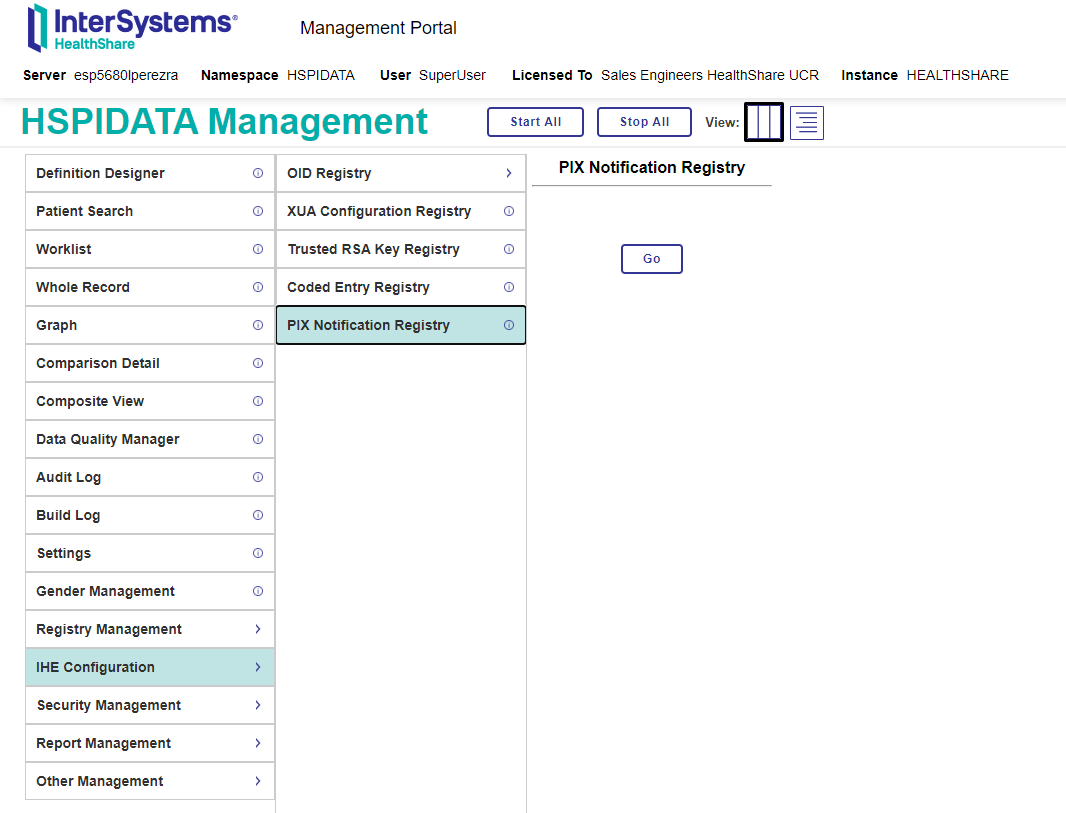Click the HSPIDATA Management heading
The height and width of the screenshot is (813, 1066).
224,122
